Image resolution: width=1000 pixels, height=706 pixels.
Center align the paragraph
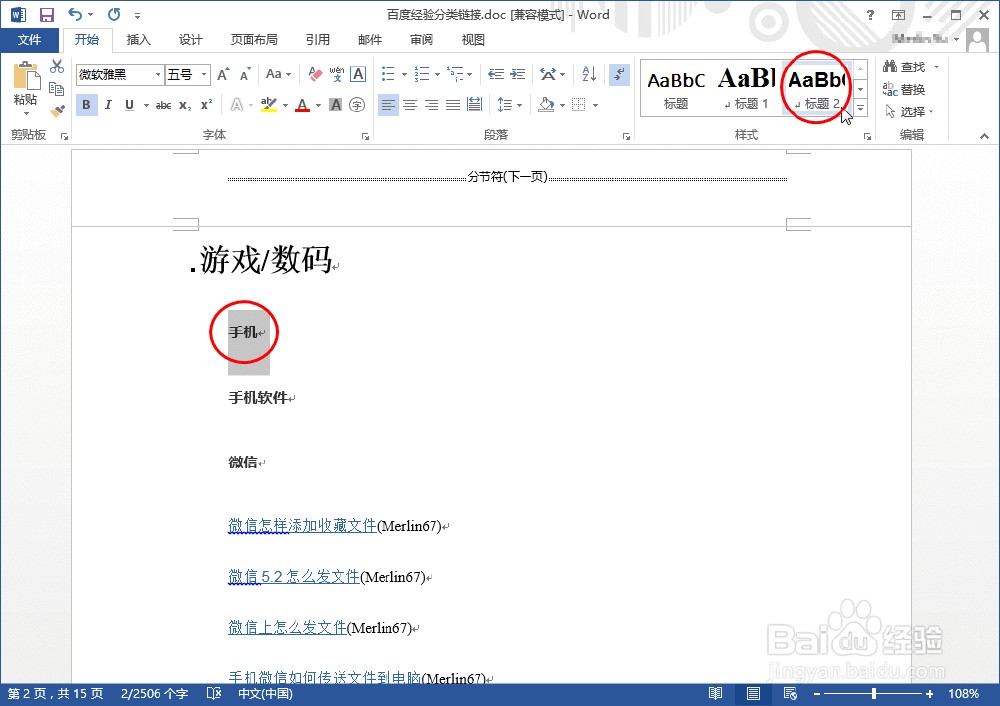(410, 105)
